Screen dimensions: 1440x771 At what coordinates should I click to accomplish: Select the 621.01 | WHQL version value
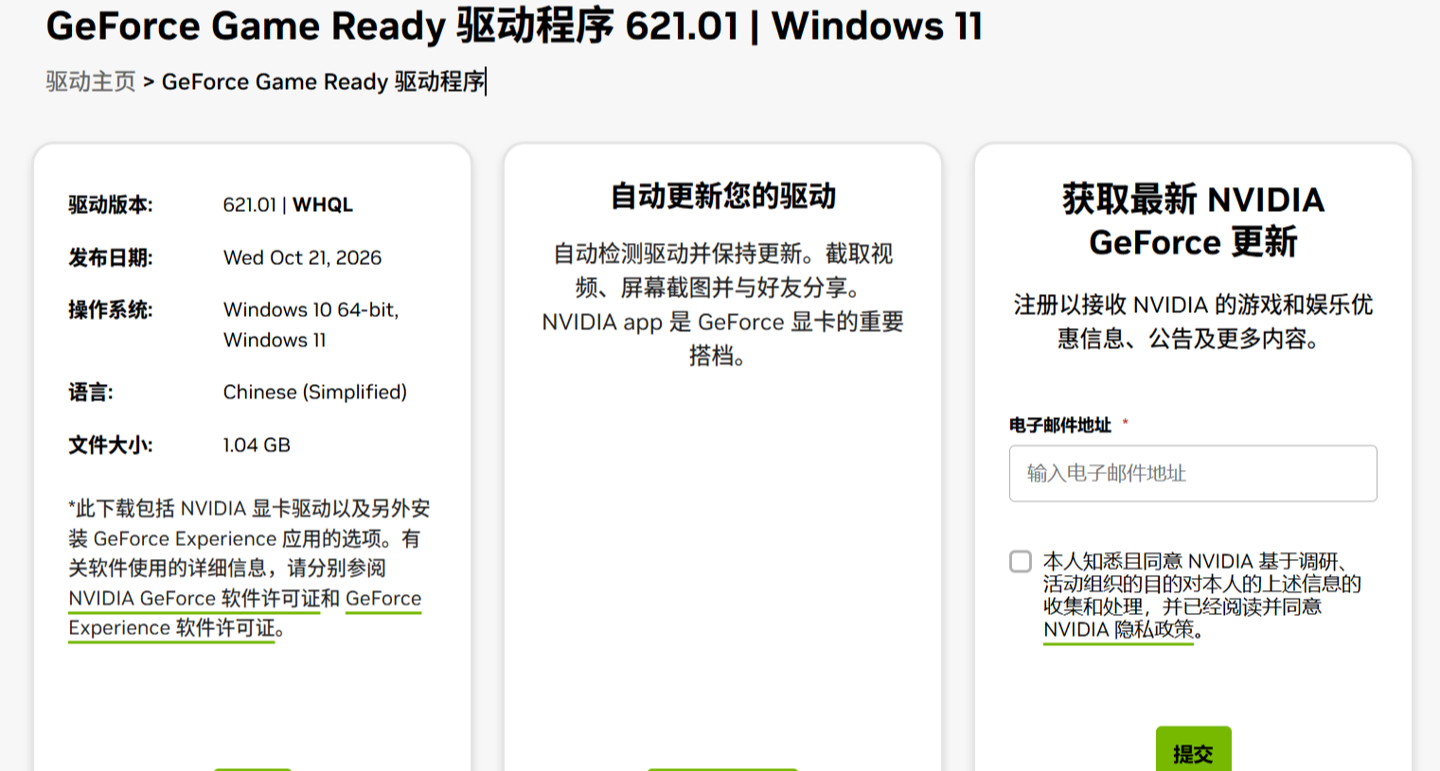(288, 205)
